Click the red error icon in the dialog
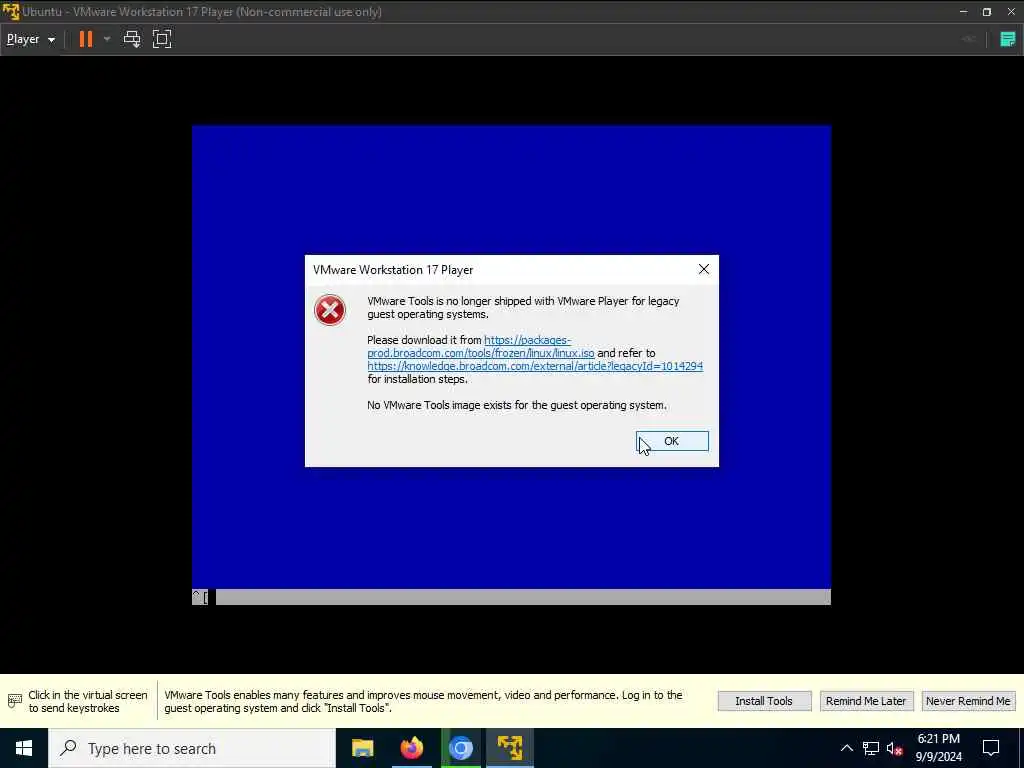 (330, 310)
